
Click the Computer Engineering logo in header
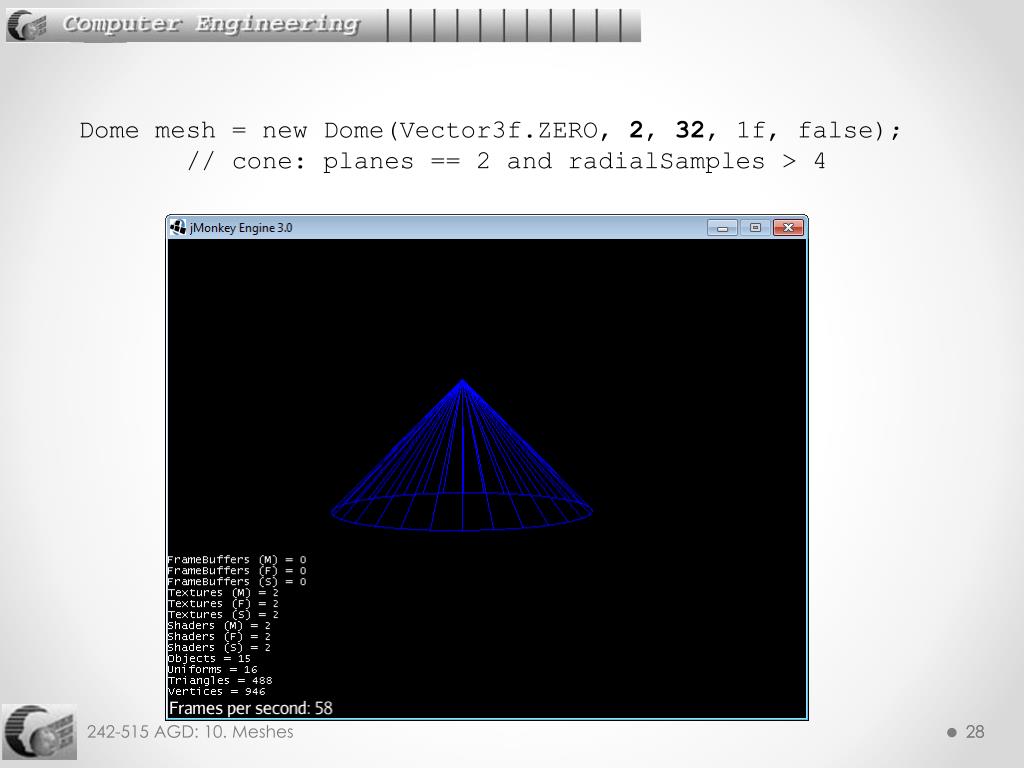[27, 25]
